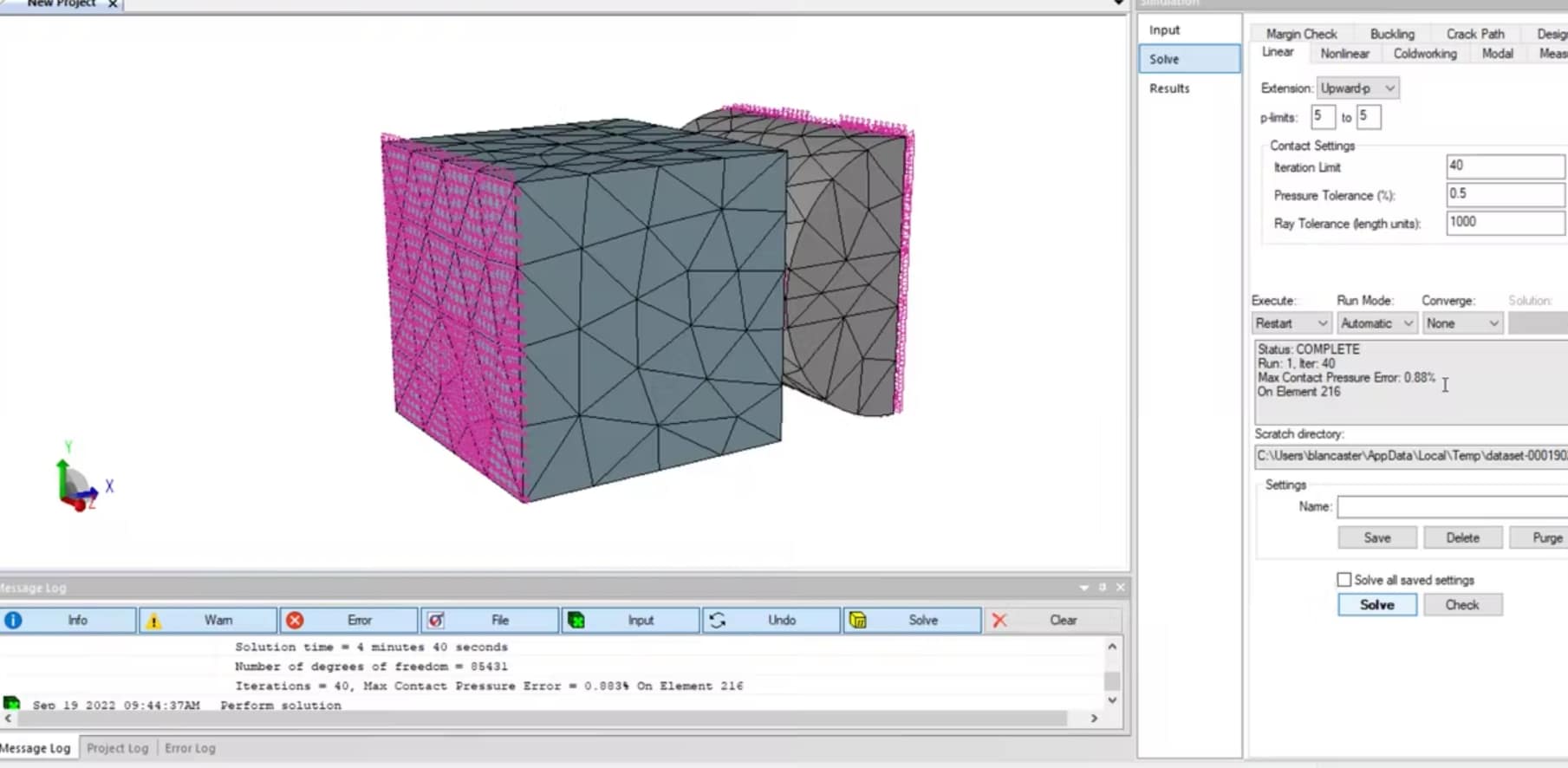
Task: Open the Execute dropdown set to Restart
Action: (1291, 323)
